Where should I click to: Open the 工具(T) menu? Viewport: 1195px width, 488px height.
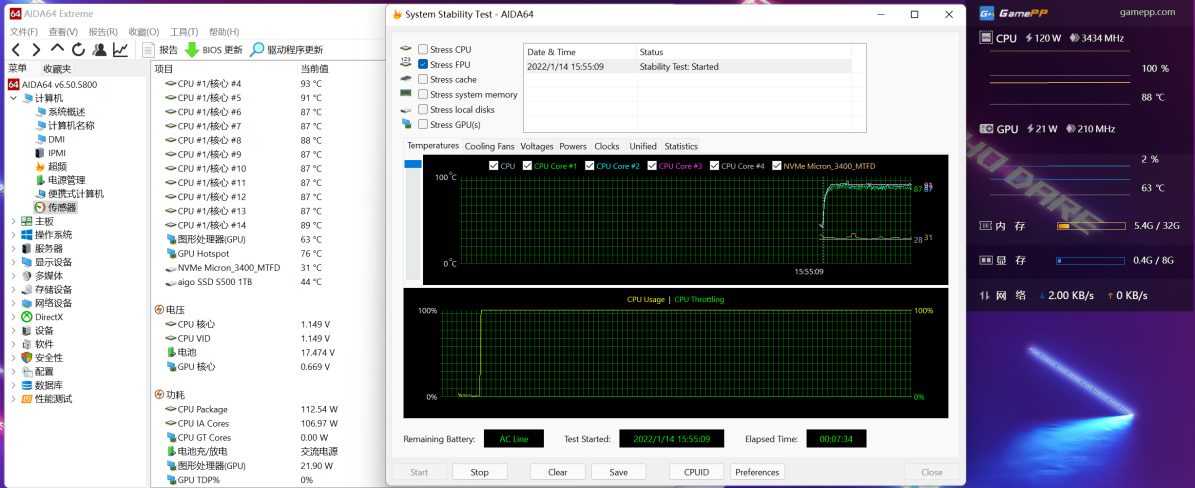pos(184,32)
